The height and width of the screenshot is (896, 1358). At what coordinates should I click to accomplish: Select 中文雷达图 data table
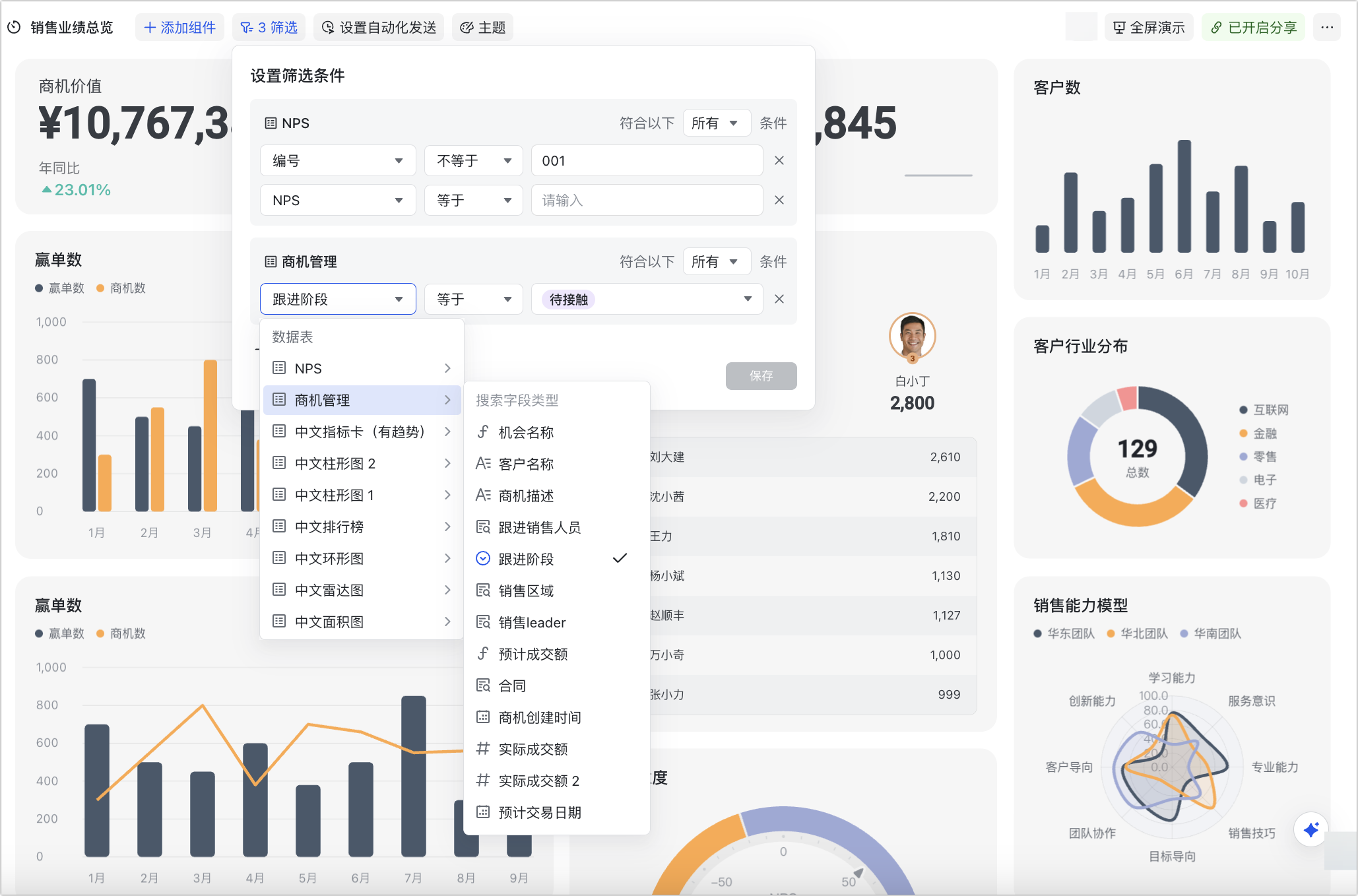pos(362,590)
